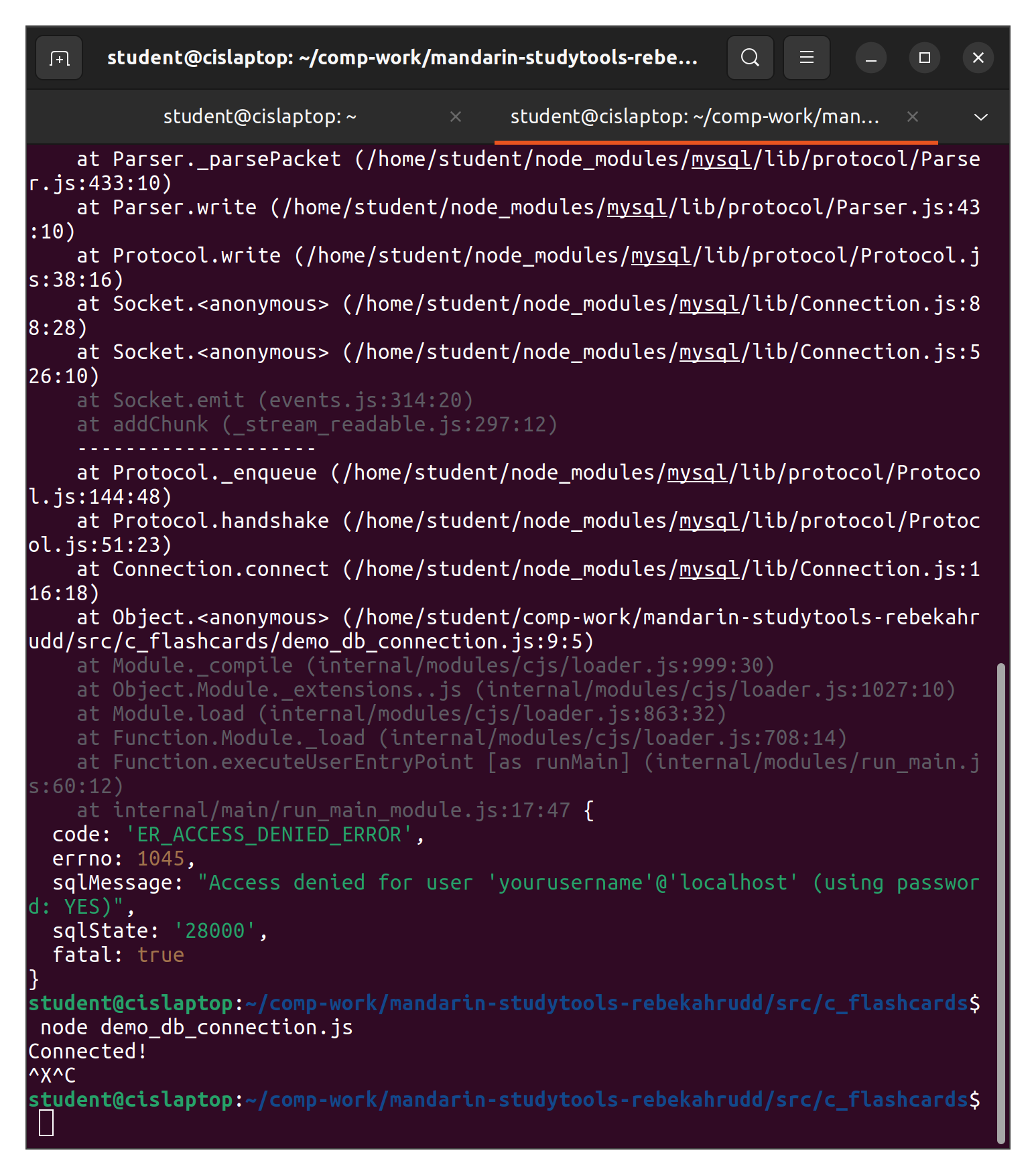Expand the tab list dropdown arrow
The width and height of the screenshot is (1036, 1175).
coord(980,117)
